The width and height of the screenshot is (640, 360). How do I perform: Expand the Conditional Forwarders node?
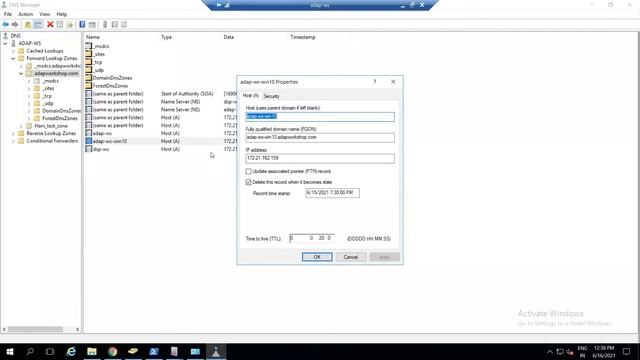[13, 141]
